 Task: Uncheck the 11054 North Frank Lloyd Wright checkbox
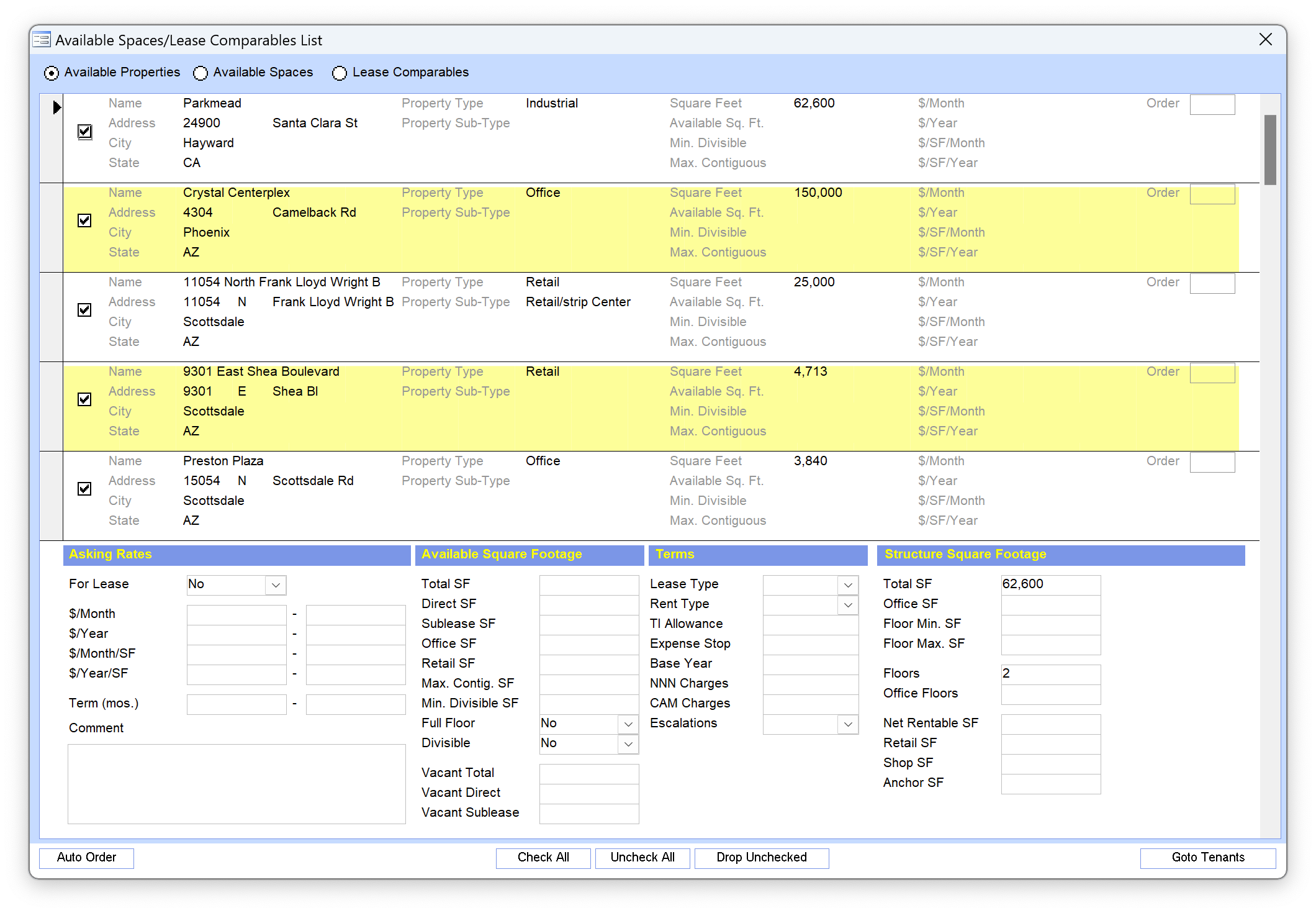84,310
